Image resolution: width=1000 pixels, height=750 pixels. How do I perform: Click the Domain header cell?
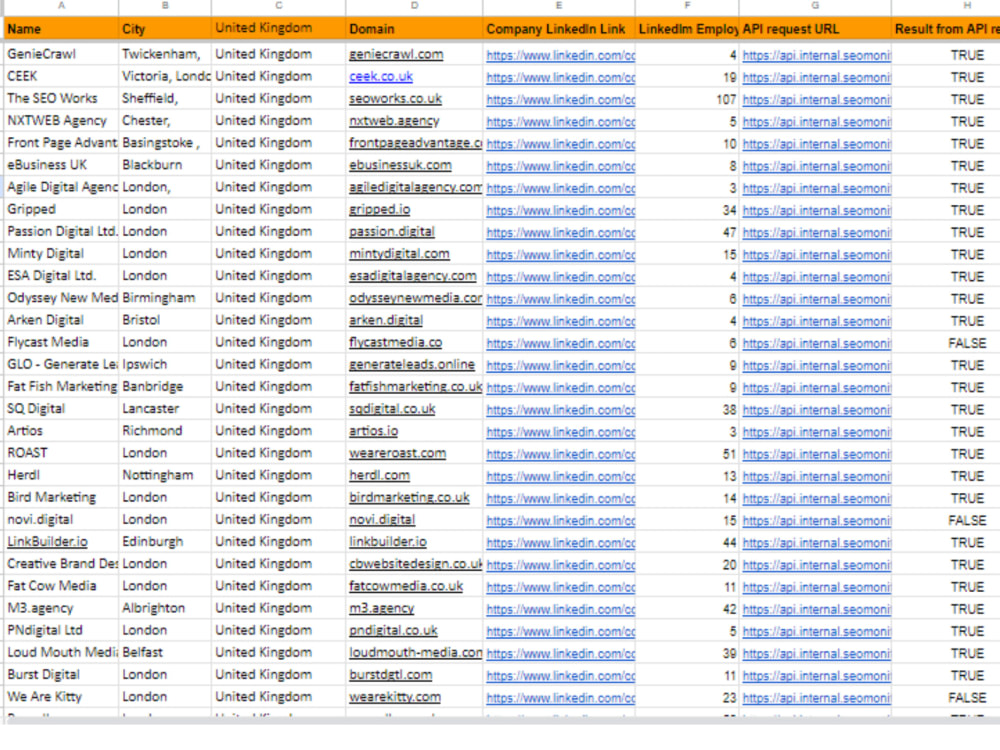[x=414, y=29]
